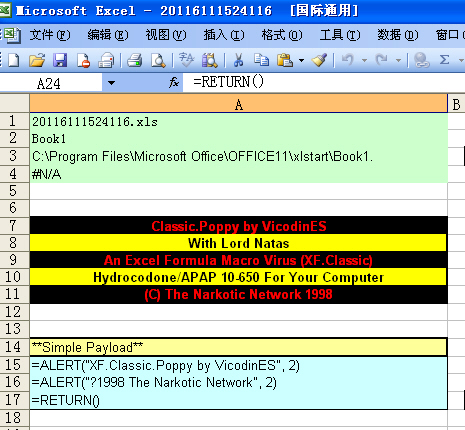Click the Undo arrow icon

(x=347, y=60)
